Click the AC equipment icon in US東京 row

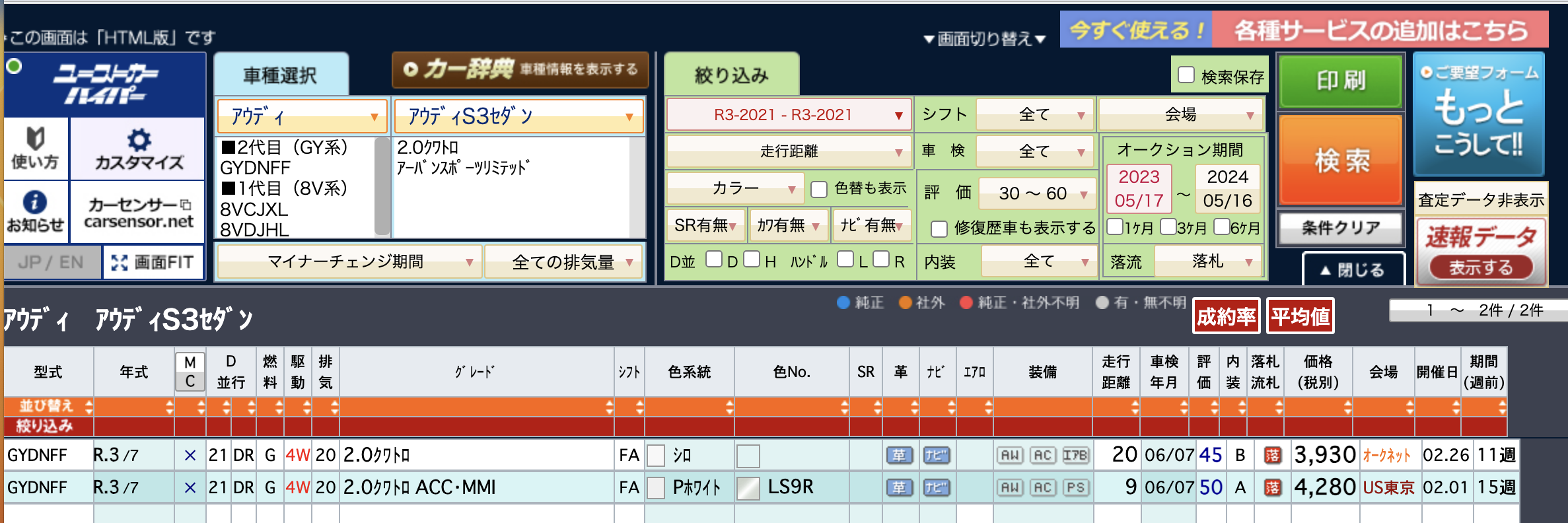point(1042,487)
